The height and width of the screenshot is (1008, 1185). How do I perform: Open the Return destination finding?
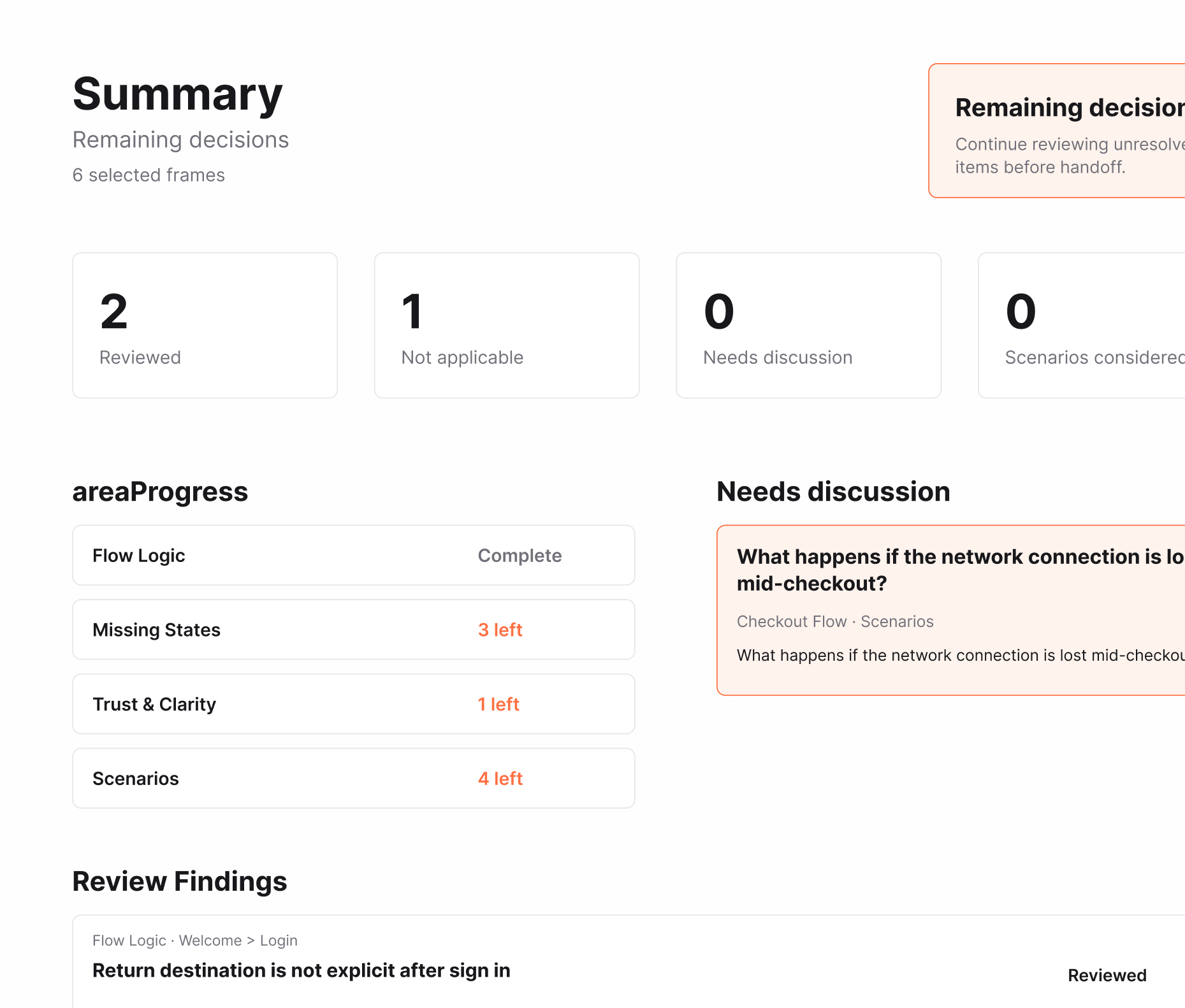coord(629,962)
